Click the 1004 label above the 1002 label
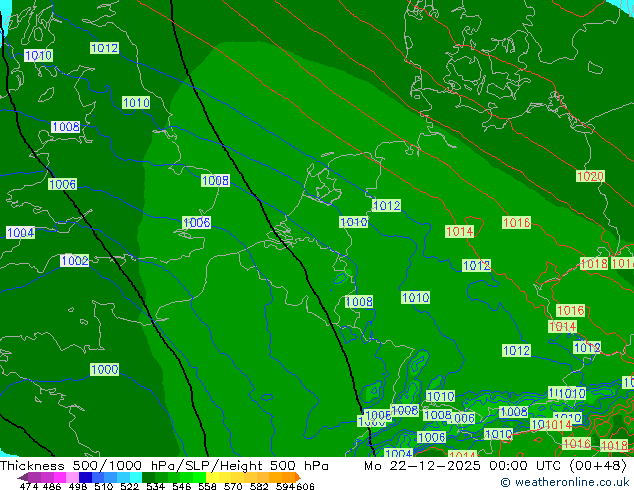 pyautogui.click(x=20, y=233)
